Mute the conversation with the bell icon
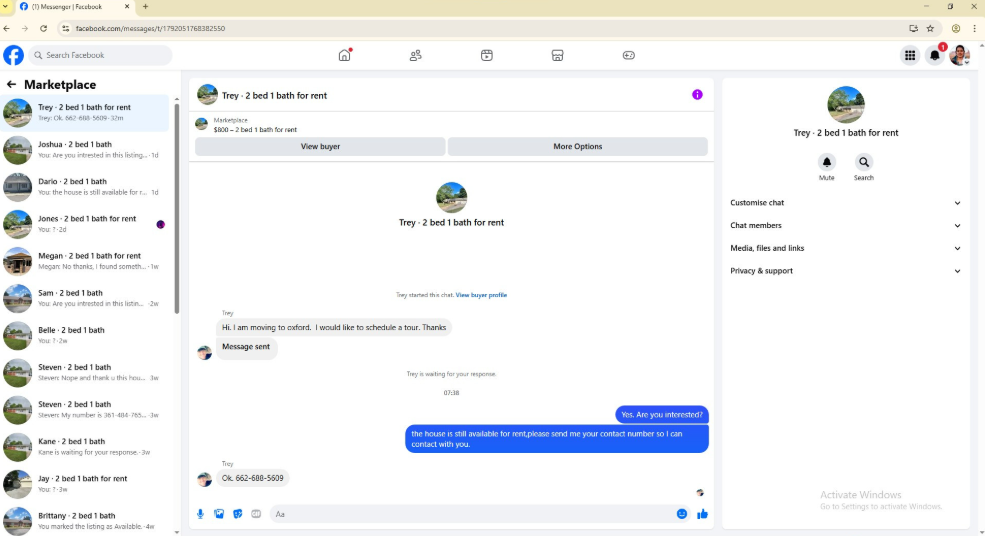This screenshot has height=536, width=985. (827, 162)
